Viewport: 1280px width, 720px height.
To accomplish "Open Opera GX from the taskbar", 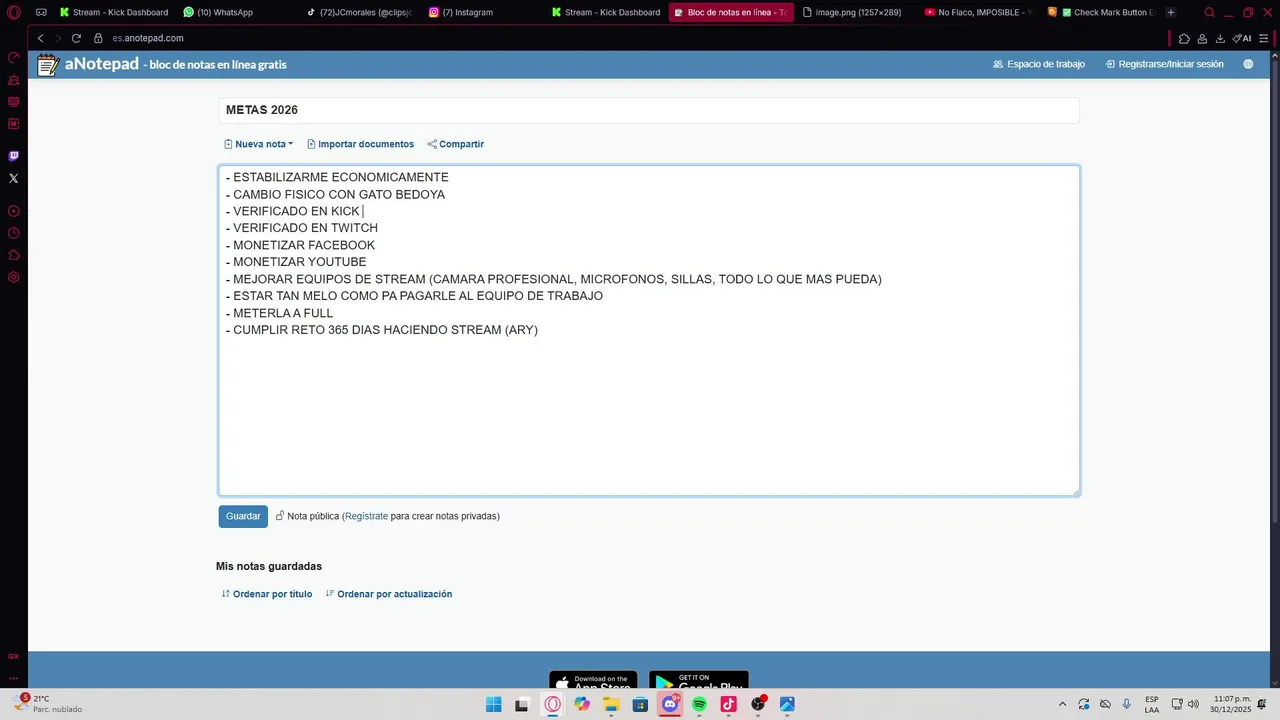I will click(x=552, y=704).
